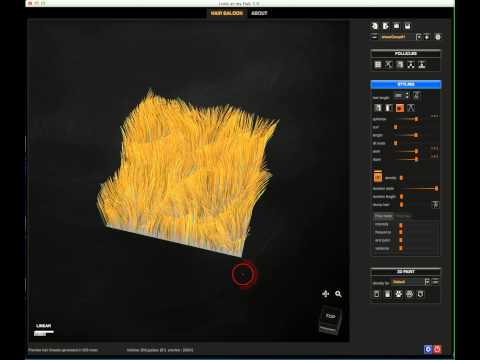This screenshot has height=360, width=480.
Task: Click the grid icon under FOLLICLES
Action: click(x=378, y=64)
